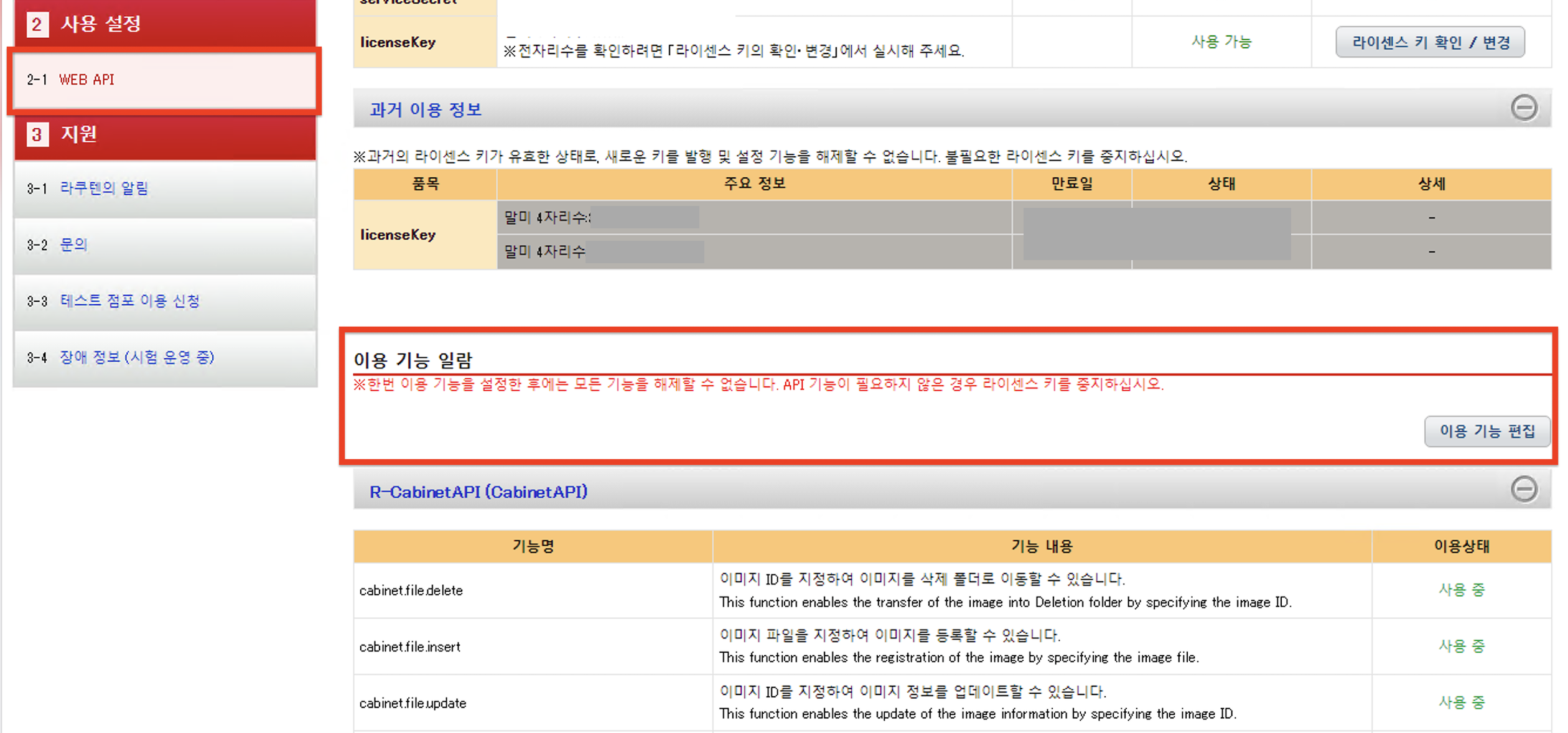1568x733 pixels.
Task: Click the 이용 기능 편집 button
Action: click(1486, 431)
